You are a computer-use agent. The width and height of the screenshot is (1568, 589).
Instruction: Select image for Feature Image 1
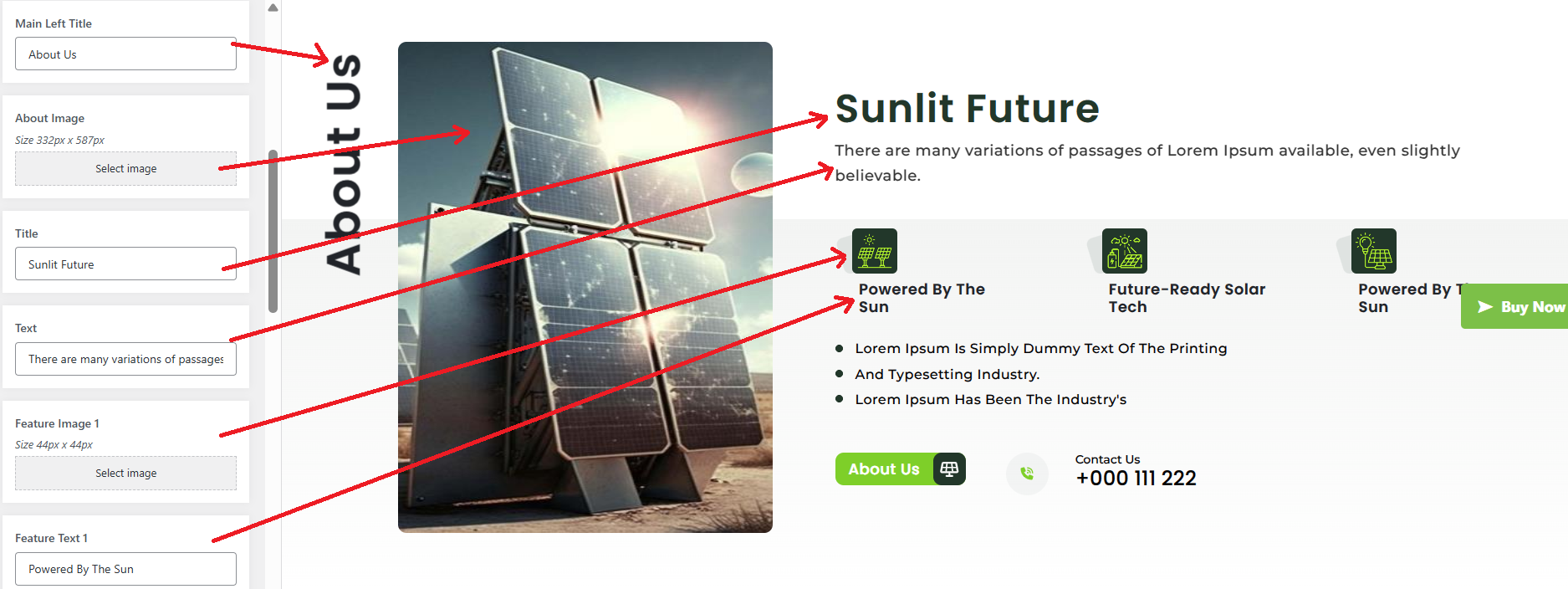pos(125,474)
